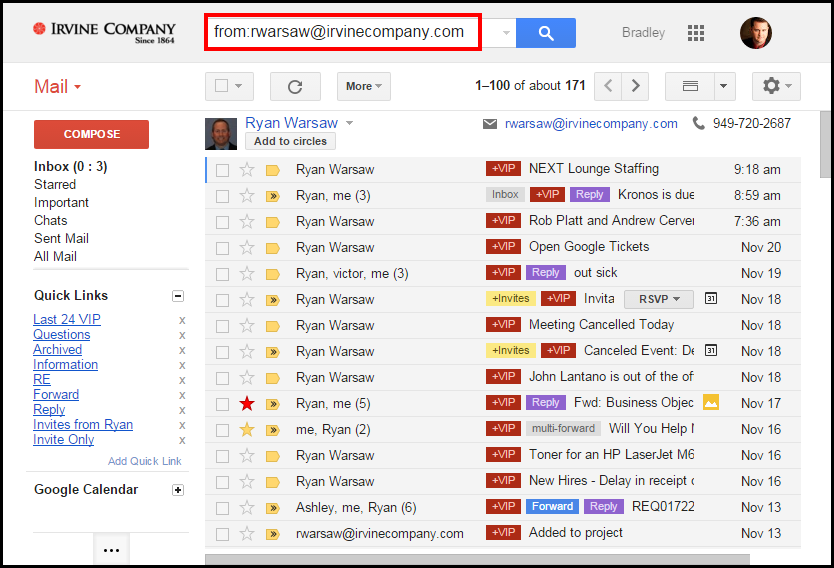
Task: Unstar the red-starred Fwd: Business Objec email
Action: pyautogui.click(x=247, y=404)
